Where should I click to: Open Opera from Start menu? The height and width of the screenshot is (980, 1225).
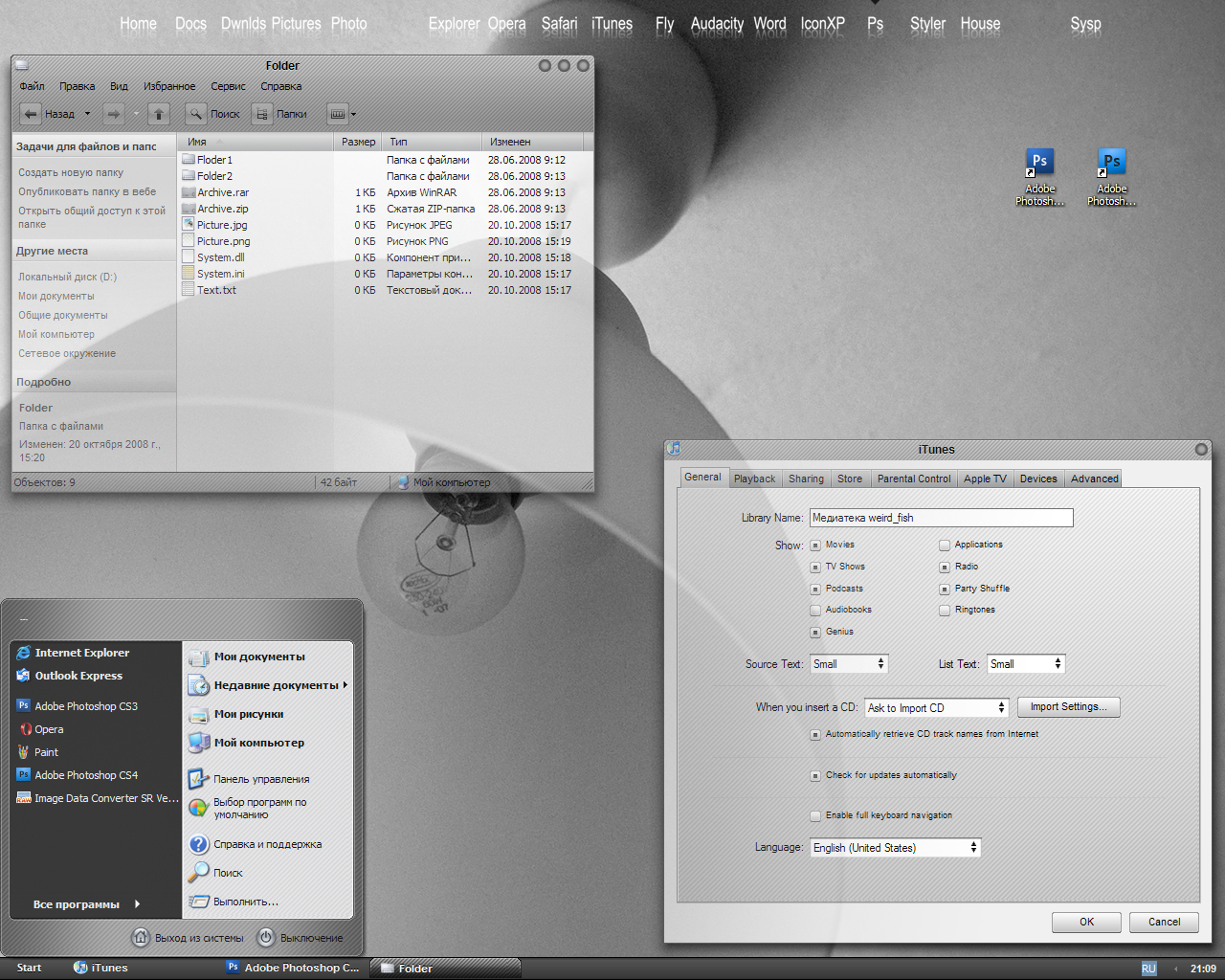click(40, 729)
